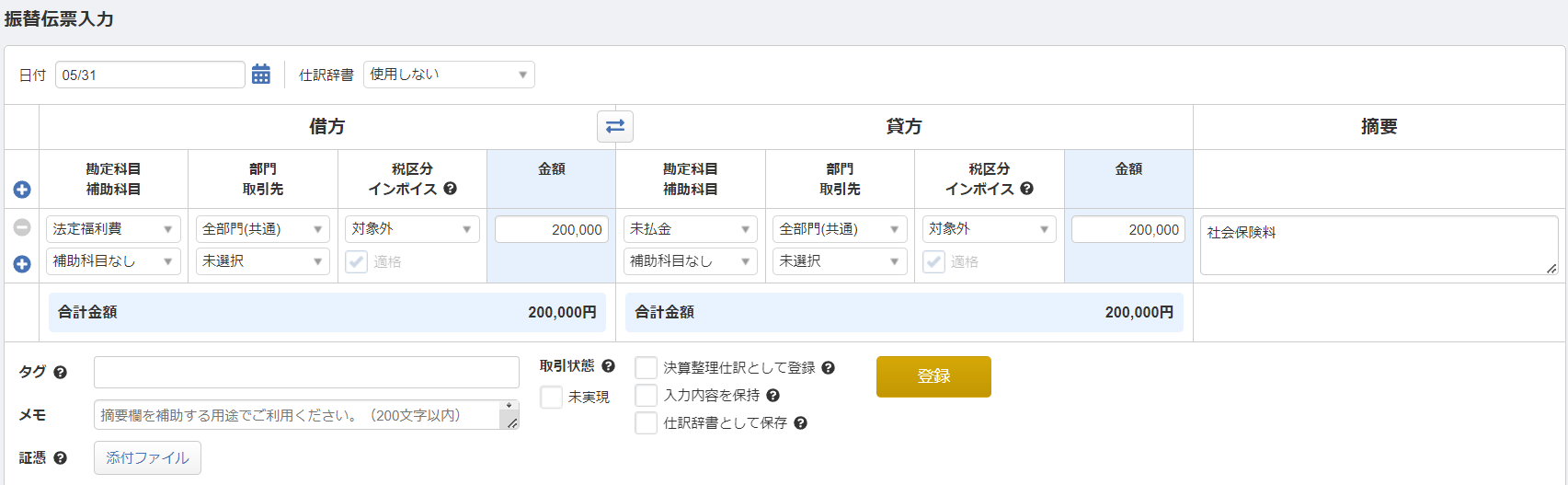Click the help icon next to 証憑

61,458
